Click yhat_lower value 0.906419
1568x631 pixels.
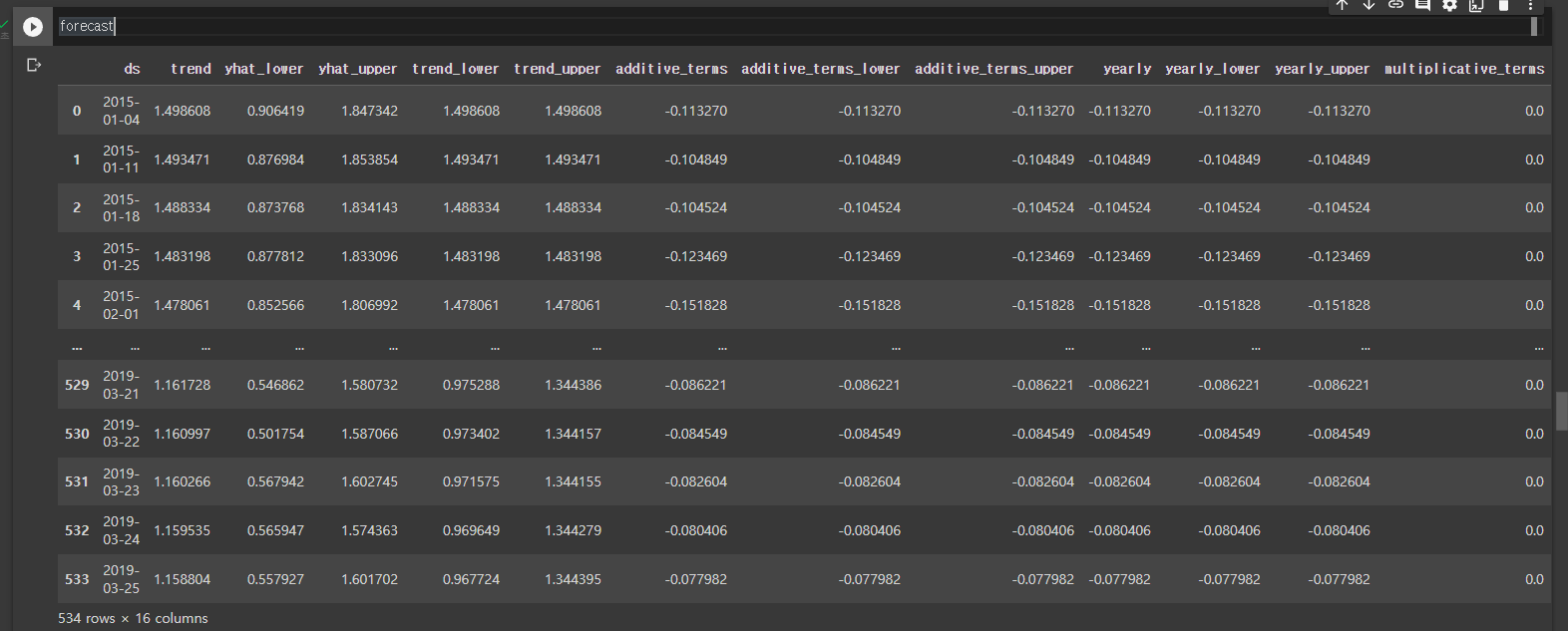pos(275,111)
